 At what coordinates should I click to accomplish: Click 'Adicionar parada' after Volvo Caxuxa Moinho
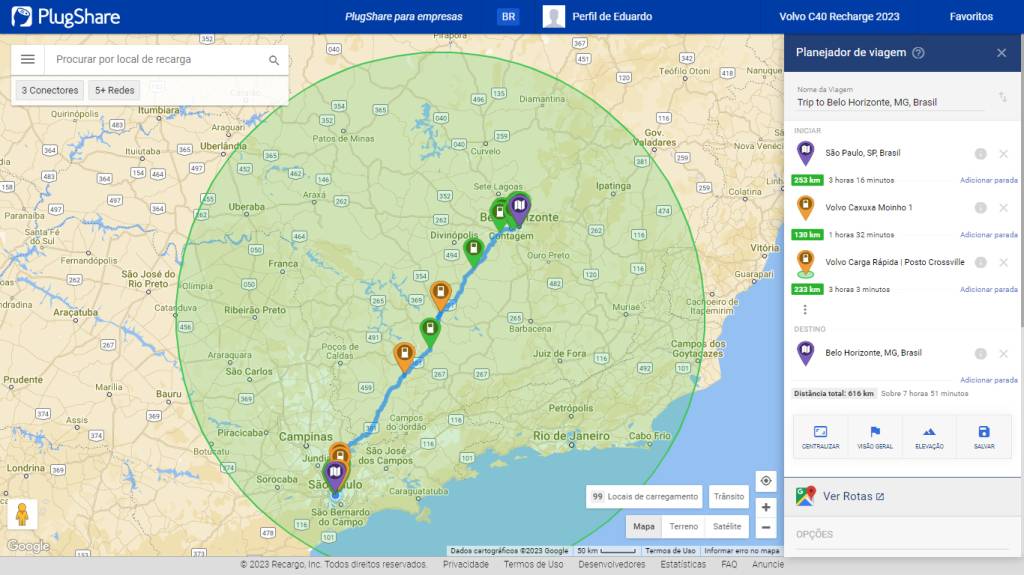(x=988, y=235)
